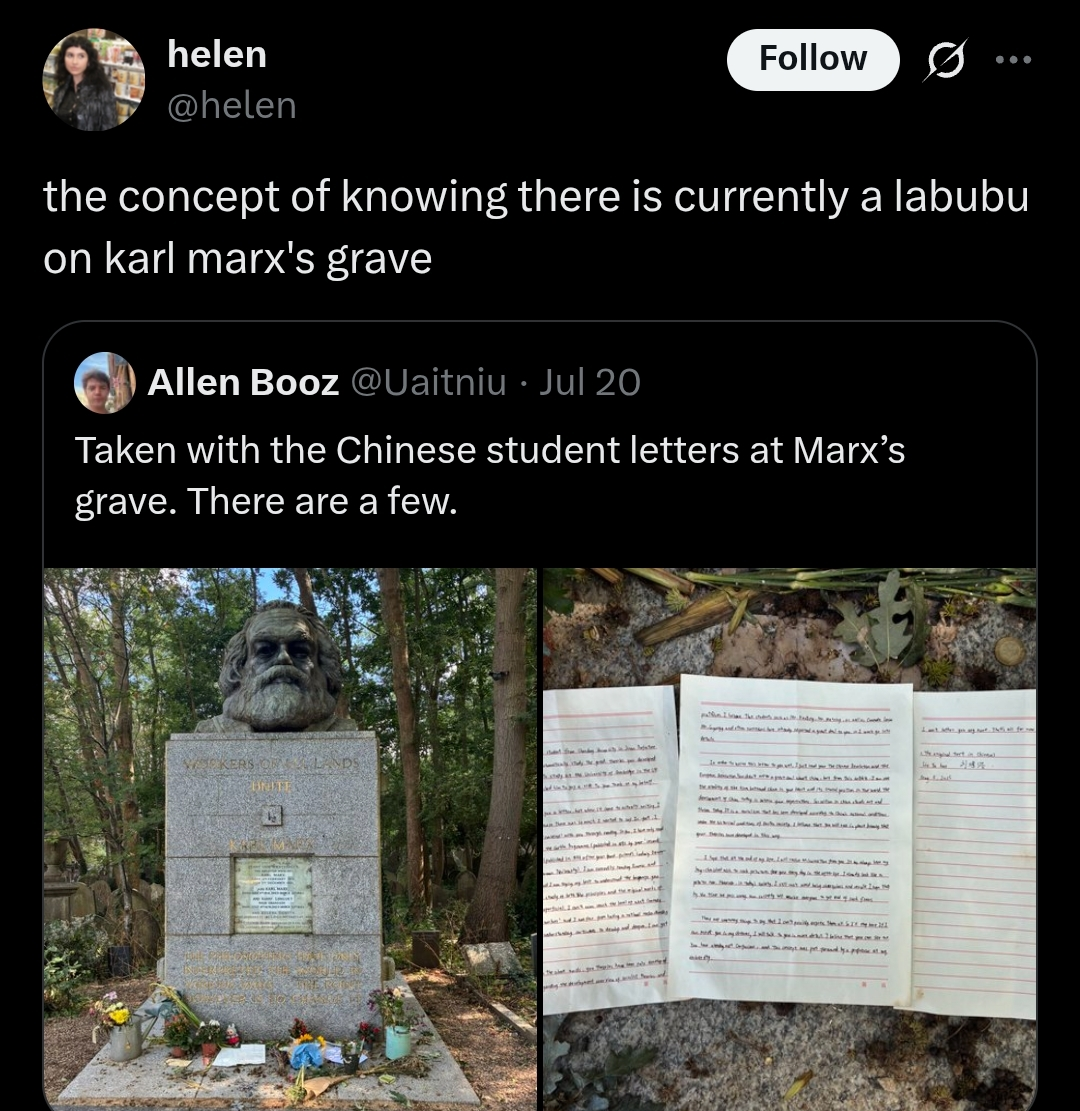Screen dimensions: 1080x1111
Task: Open Allen Booz's display name
Action: click(243, 383)
